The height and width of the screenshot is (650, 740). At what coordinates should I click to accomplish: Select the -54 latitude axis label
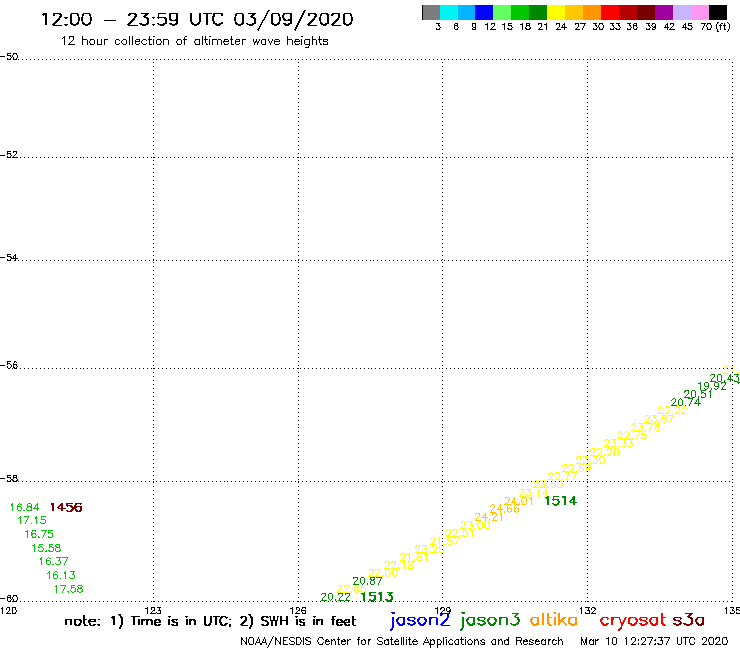point(9,258)
